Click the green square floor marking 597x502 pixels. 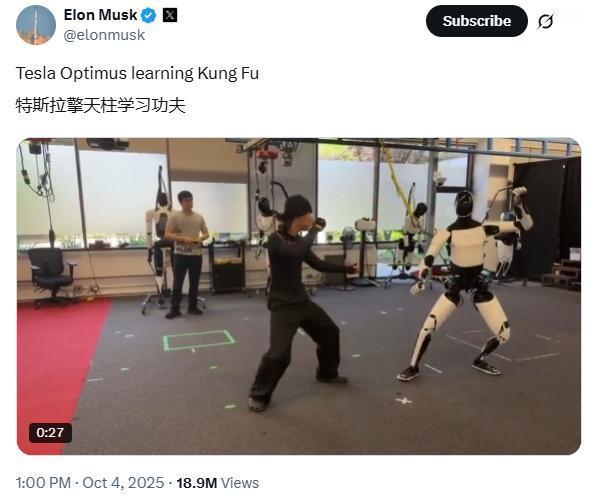[x=199, y=340]
